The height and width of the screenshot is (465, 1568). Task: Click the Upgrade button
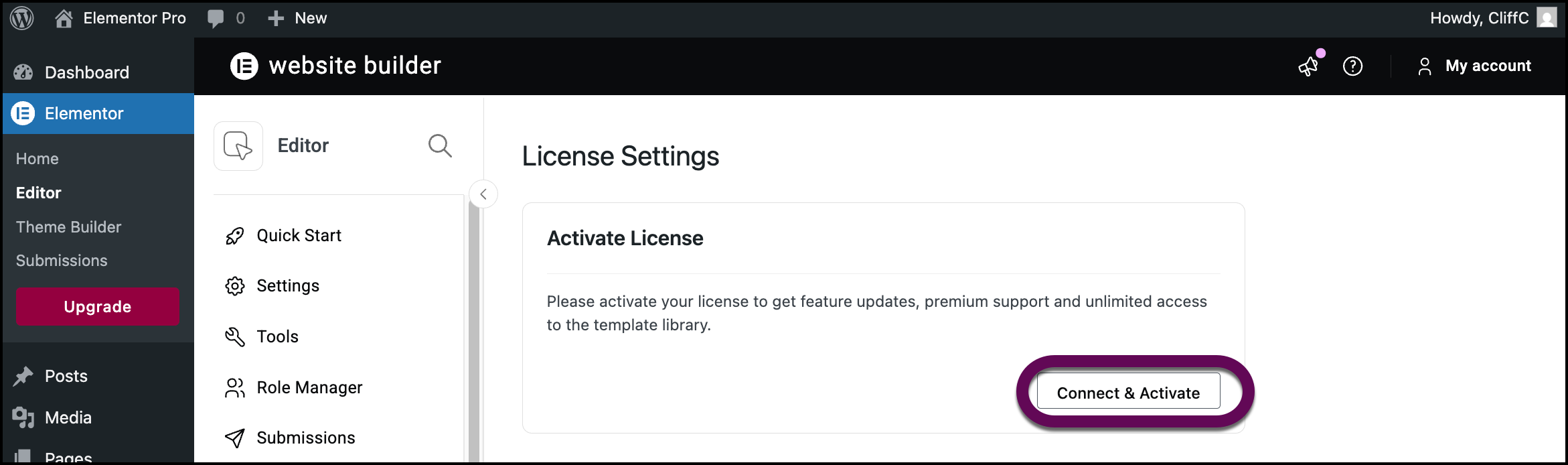(97, 306)
